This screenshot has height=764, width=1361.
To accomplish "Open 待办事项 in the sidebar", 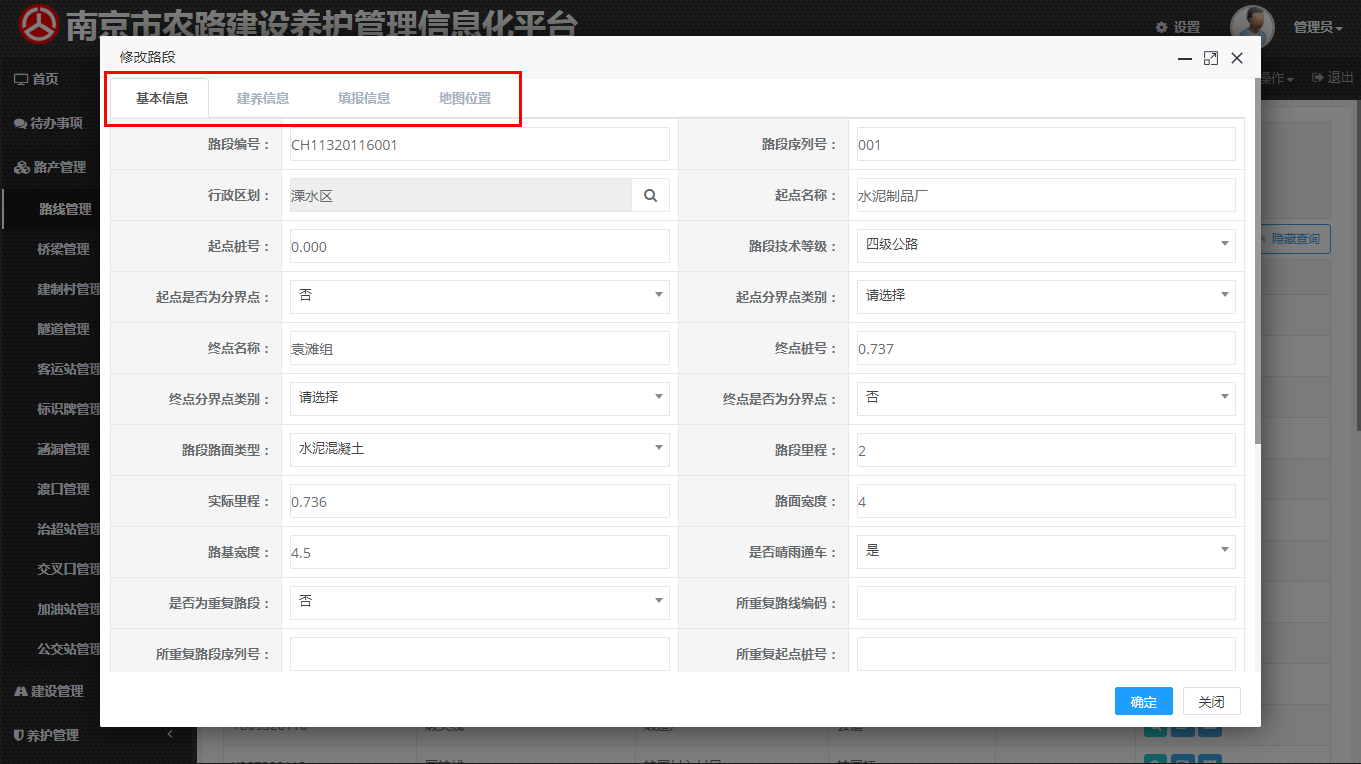I will coord(48,123).
